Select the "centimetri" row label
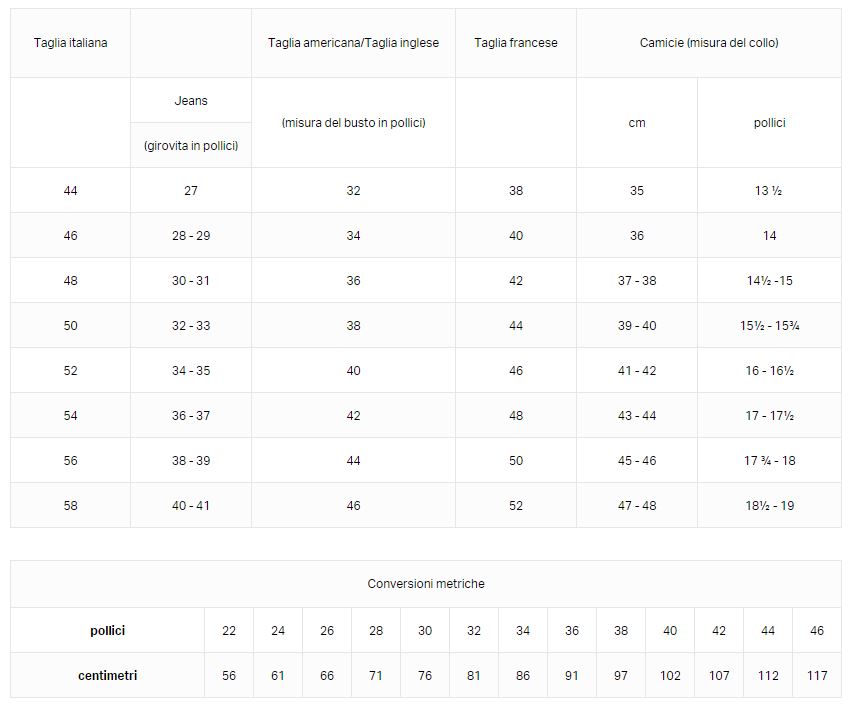The image size is (852, 708). click(108, 676)
